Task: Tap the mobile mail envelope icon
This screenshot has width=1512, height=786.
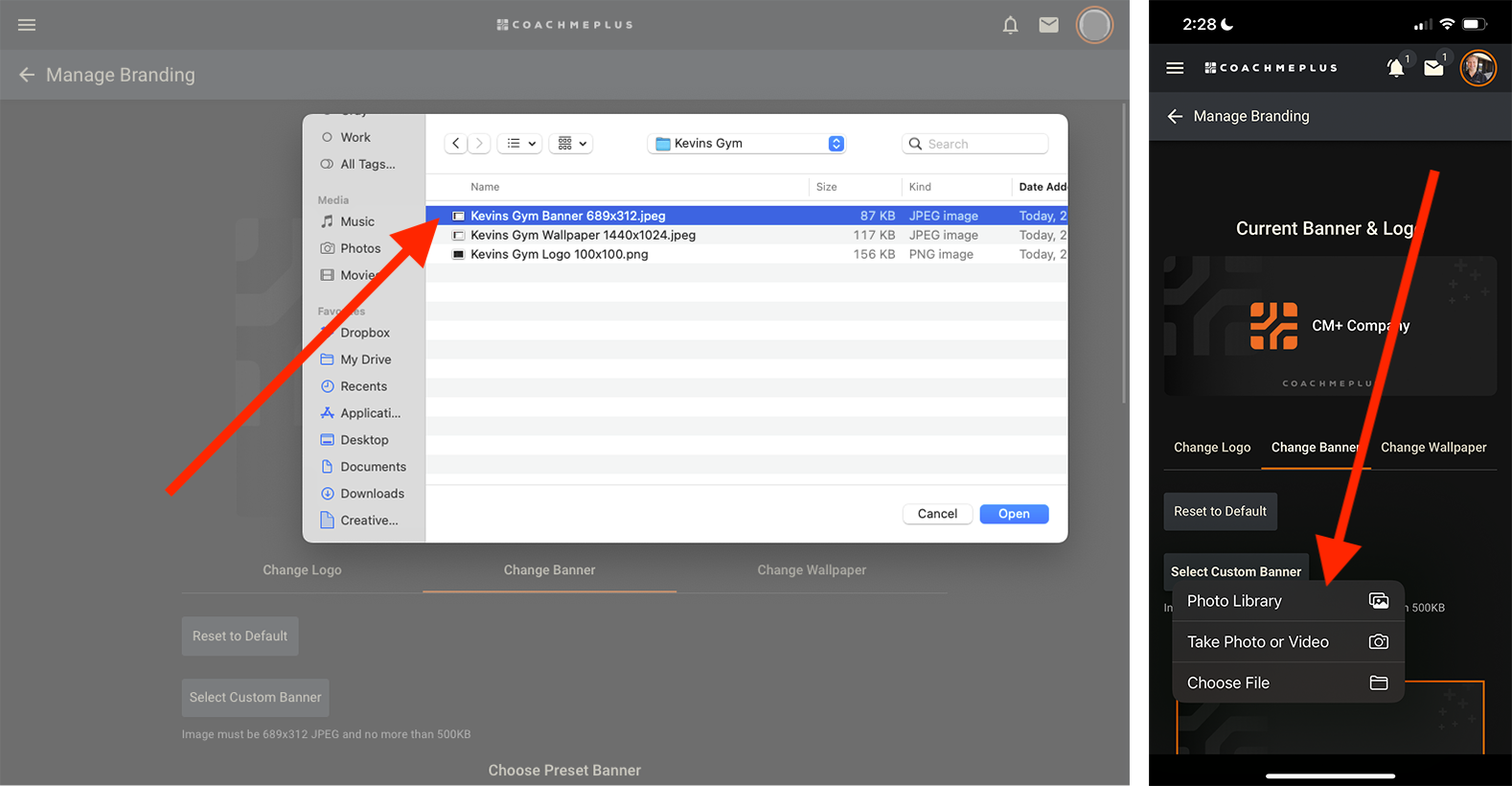Action: (1433, 67)
